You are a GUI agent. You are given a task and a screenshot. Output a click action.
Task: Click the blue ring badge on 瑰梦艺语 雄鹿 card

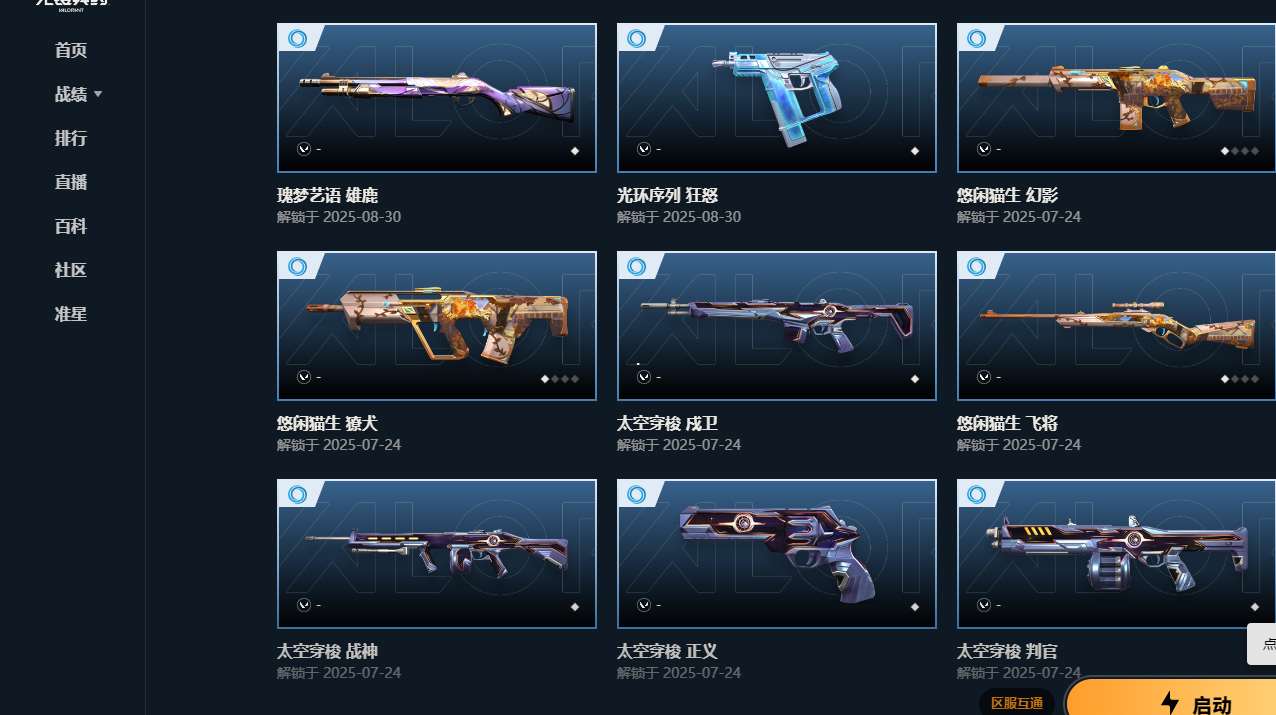(297, 38)
